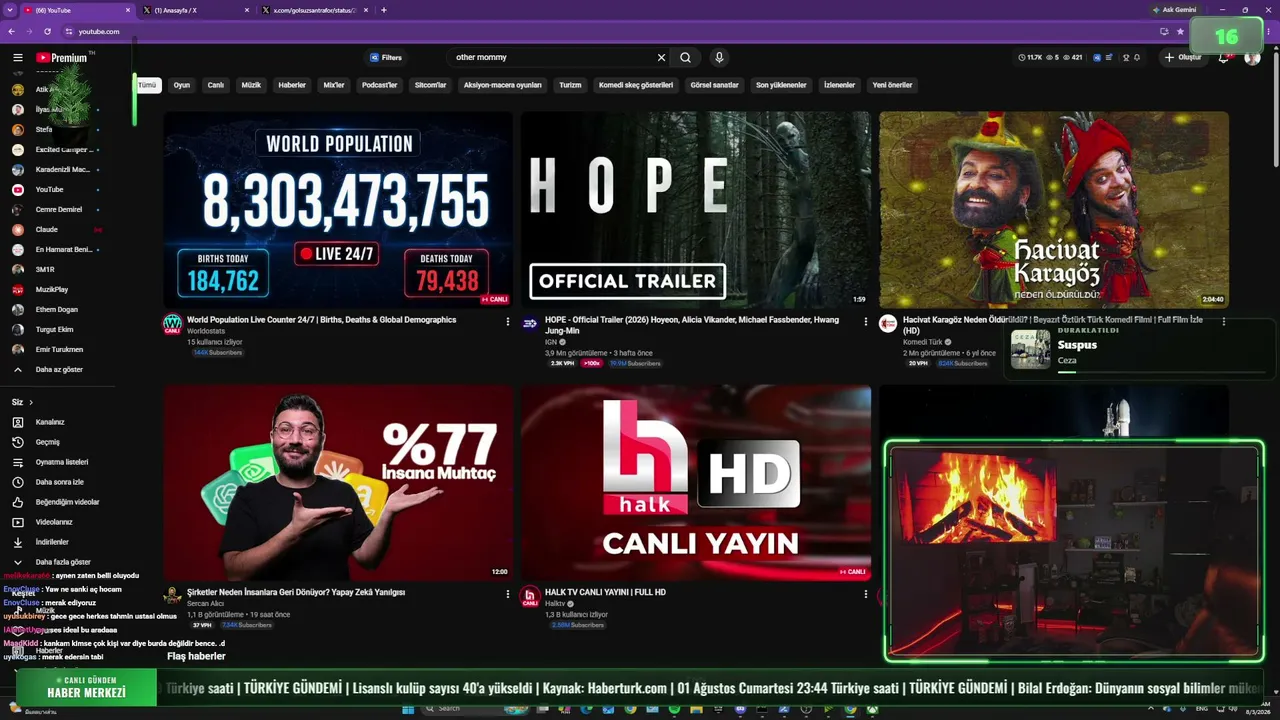Select the Görsel sanatlar chip

[715, 85]
